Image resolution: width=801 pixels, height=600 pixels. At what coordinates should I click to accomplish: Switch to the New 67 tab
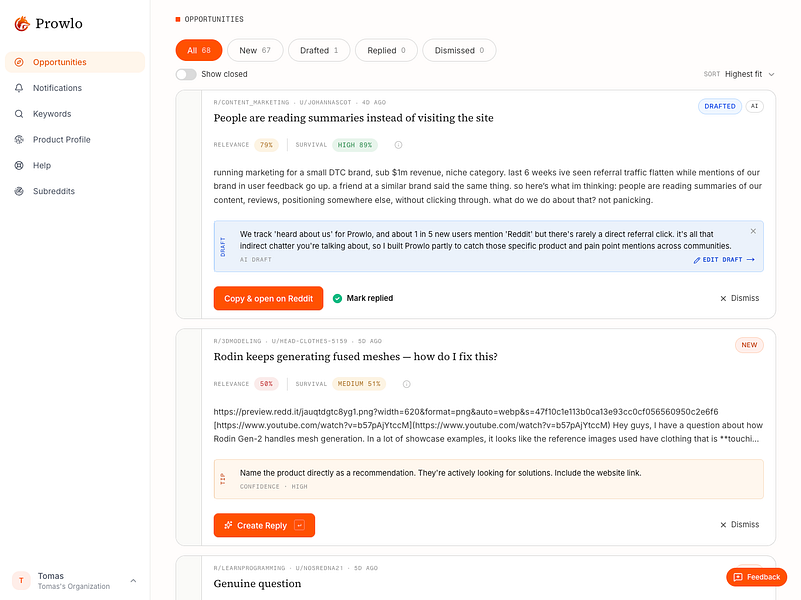255,51
